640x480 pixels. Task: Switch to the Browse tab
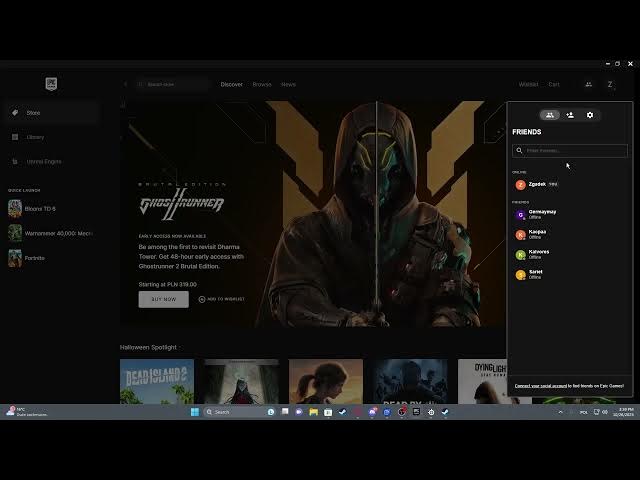click(x=262, y=84)
